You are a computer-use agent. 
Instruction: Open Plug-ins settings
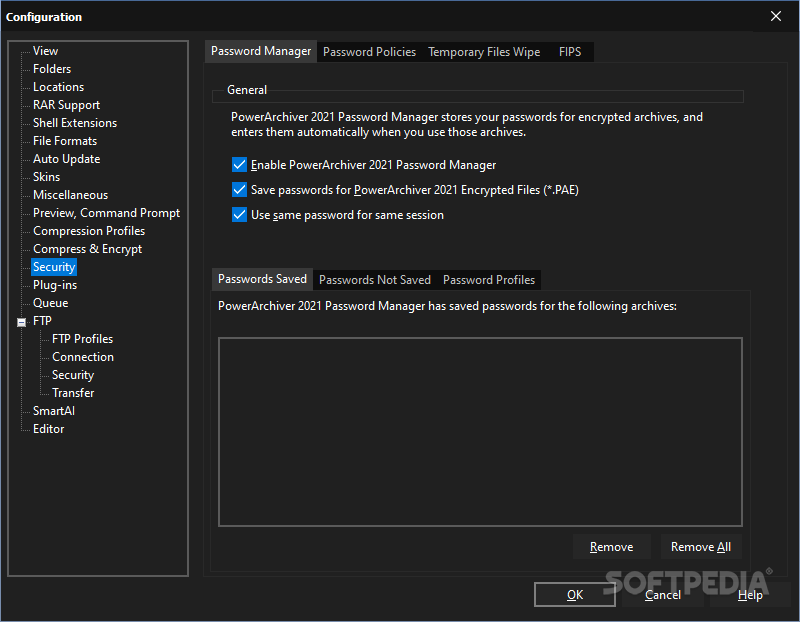tap(55, 285)
